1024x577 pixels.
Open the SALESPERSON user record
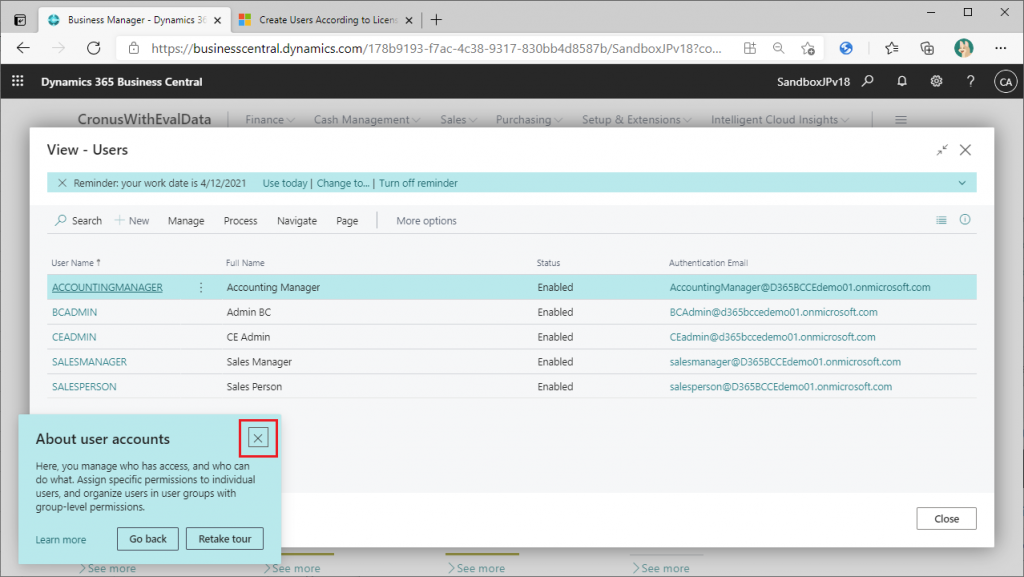coord(84,386)
